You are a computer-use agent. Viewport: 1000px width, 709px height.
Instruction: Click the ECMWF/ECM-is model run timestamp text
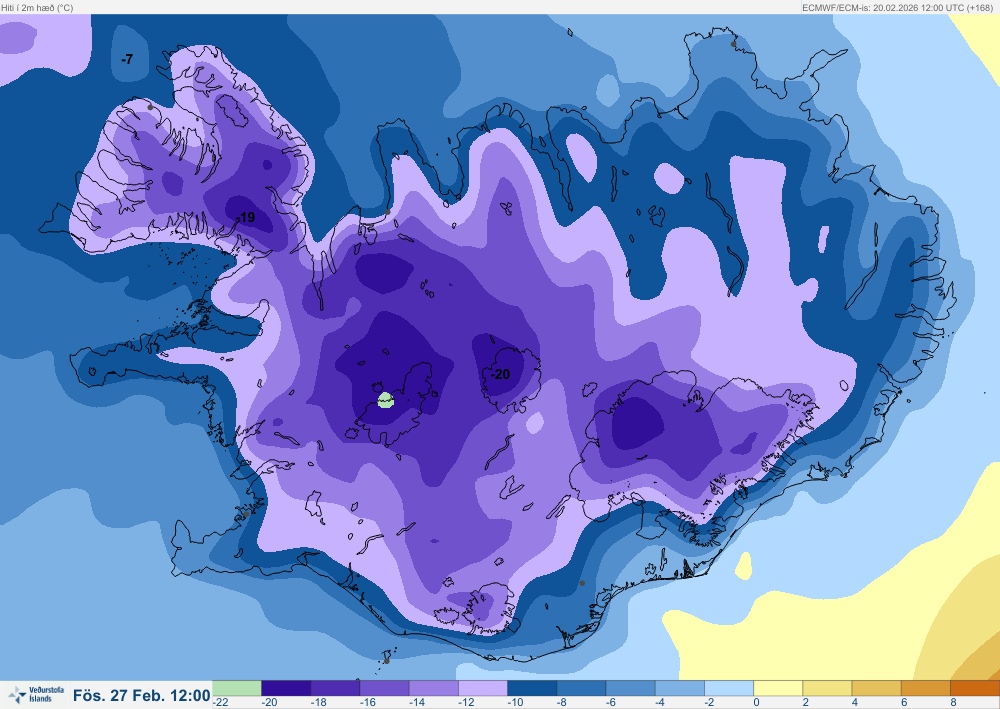click(x=897, y=8)
